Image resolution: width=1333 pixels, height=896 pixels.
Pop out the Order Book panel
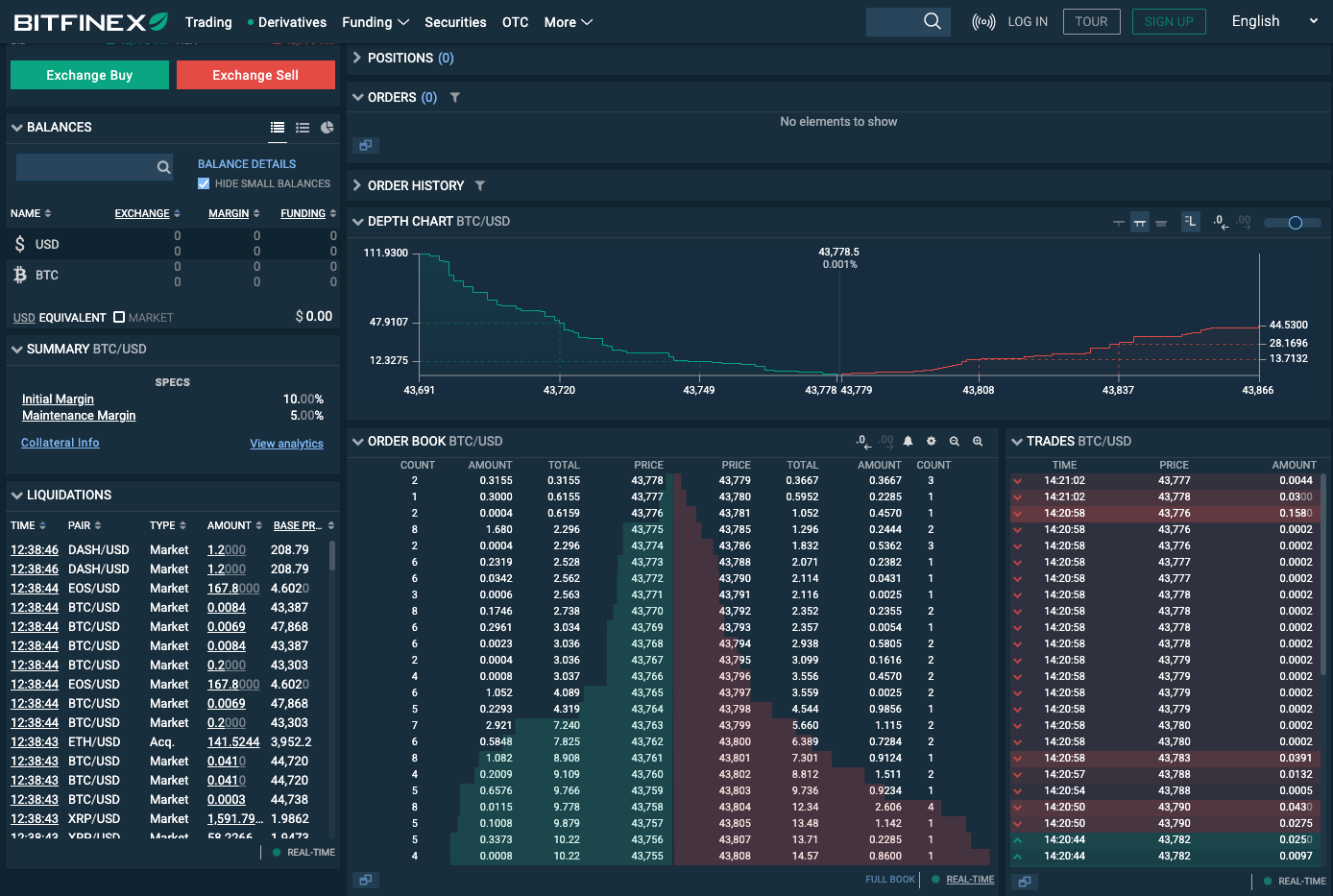365,880
